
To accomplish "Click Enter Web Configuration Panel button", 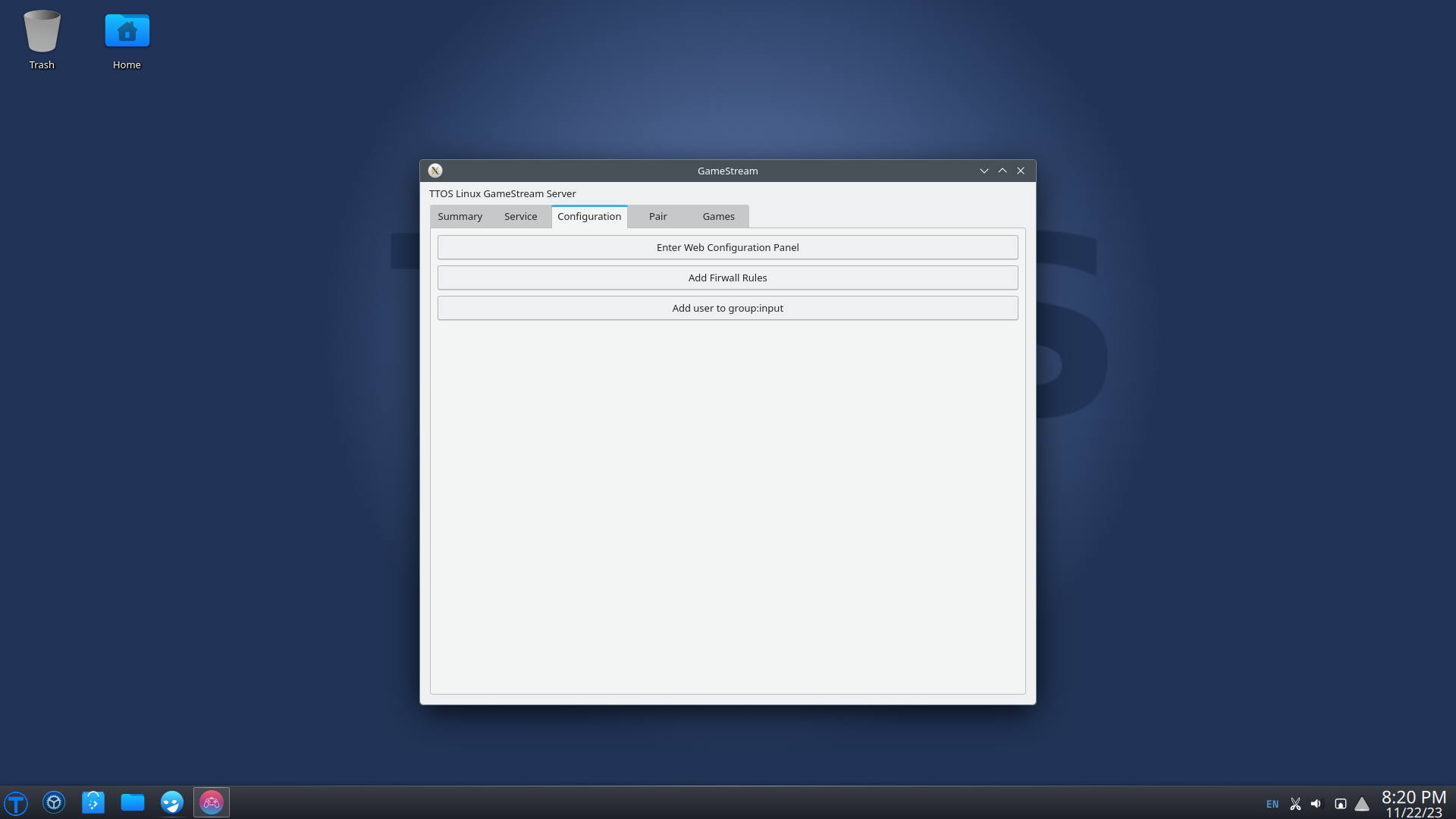I will coord(727,247).
